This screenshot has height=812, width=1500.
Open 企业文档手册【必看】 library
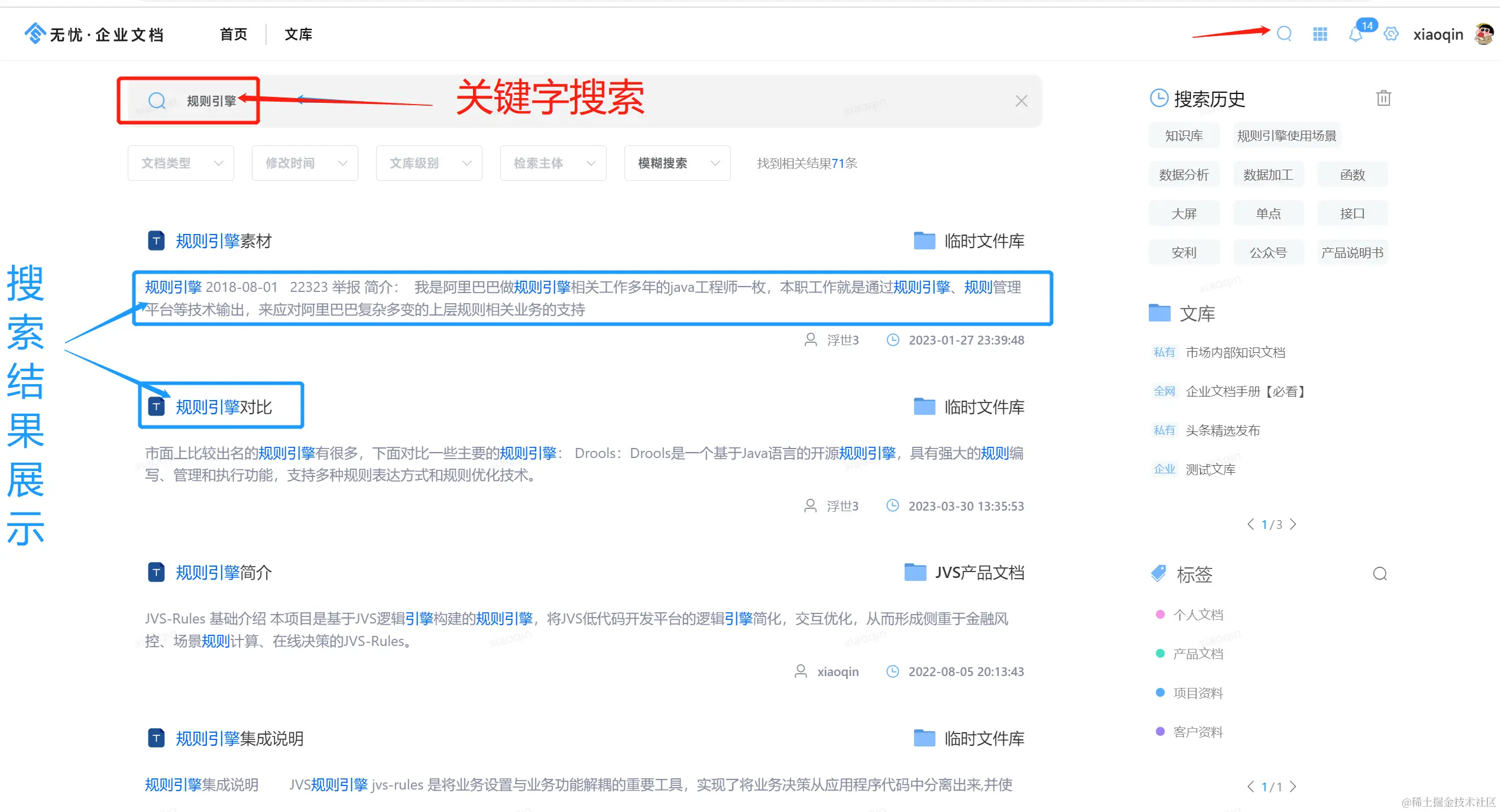1245,391
